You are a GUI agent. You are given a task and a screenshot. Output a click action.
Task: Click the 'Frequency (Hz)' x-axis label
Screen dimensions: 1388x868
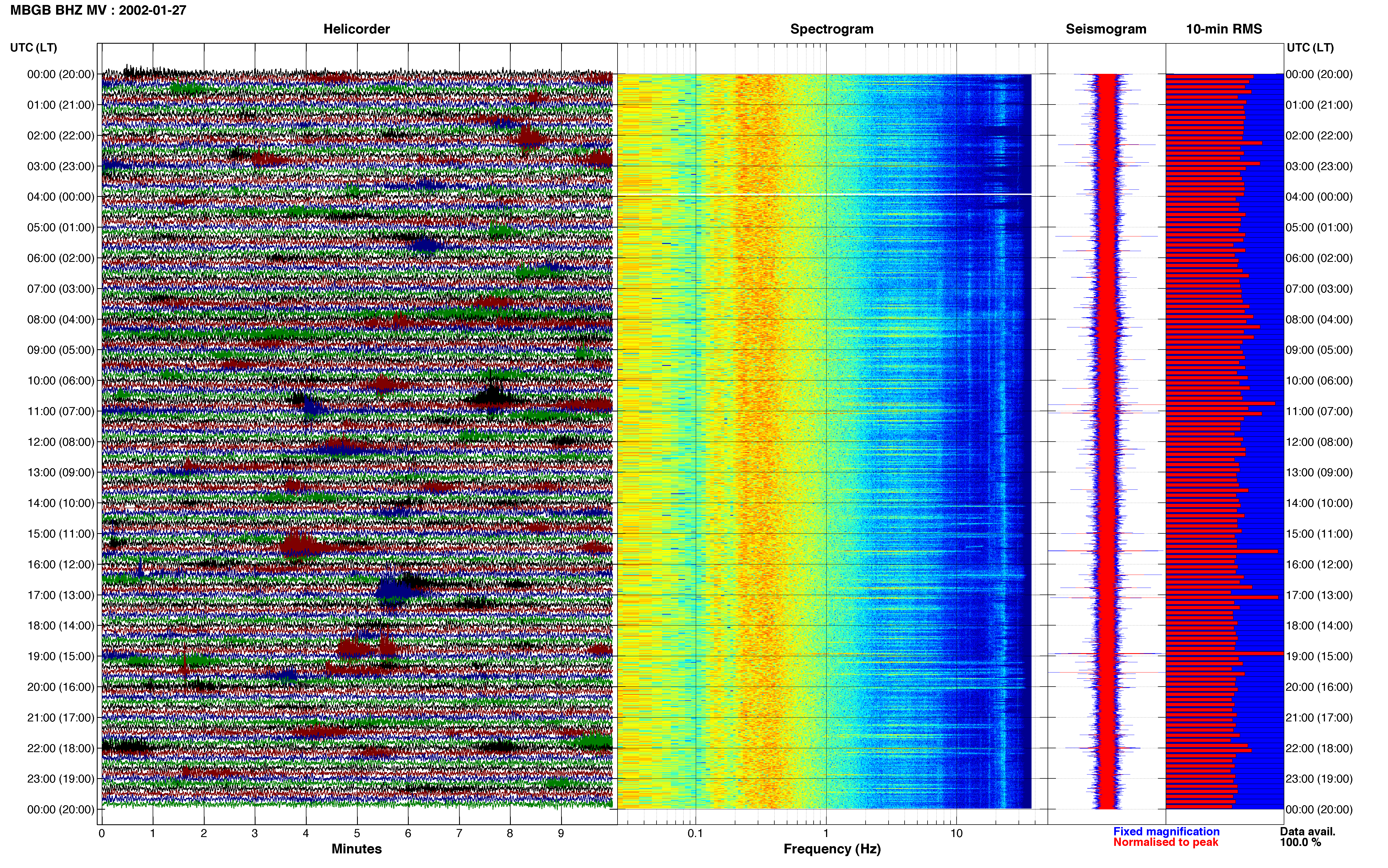(x=832, y=849)
